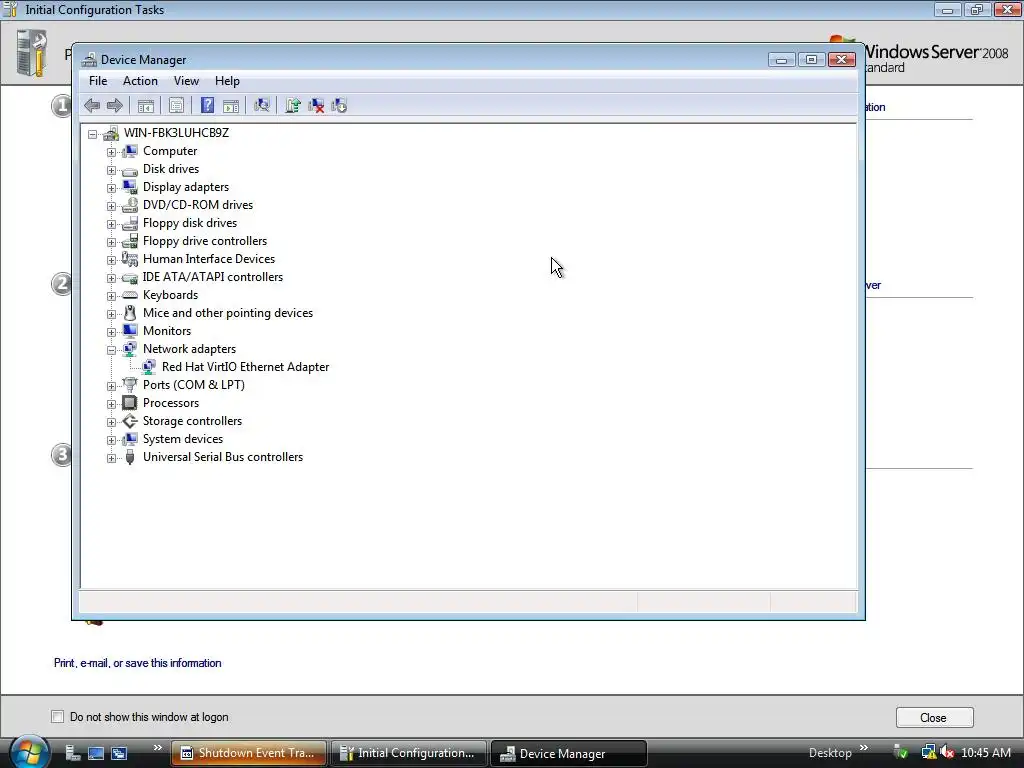Click the Desktop toolbar label in taskbar
Screen dimensions: 1024x768
830,753
